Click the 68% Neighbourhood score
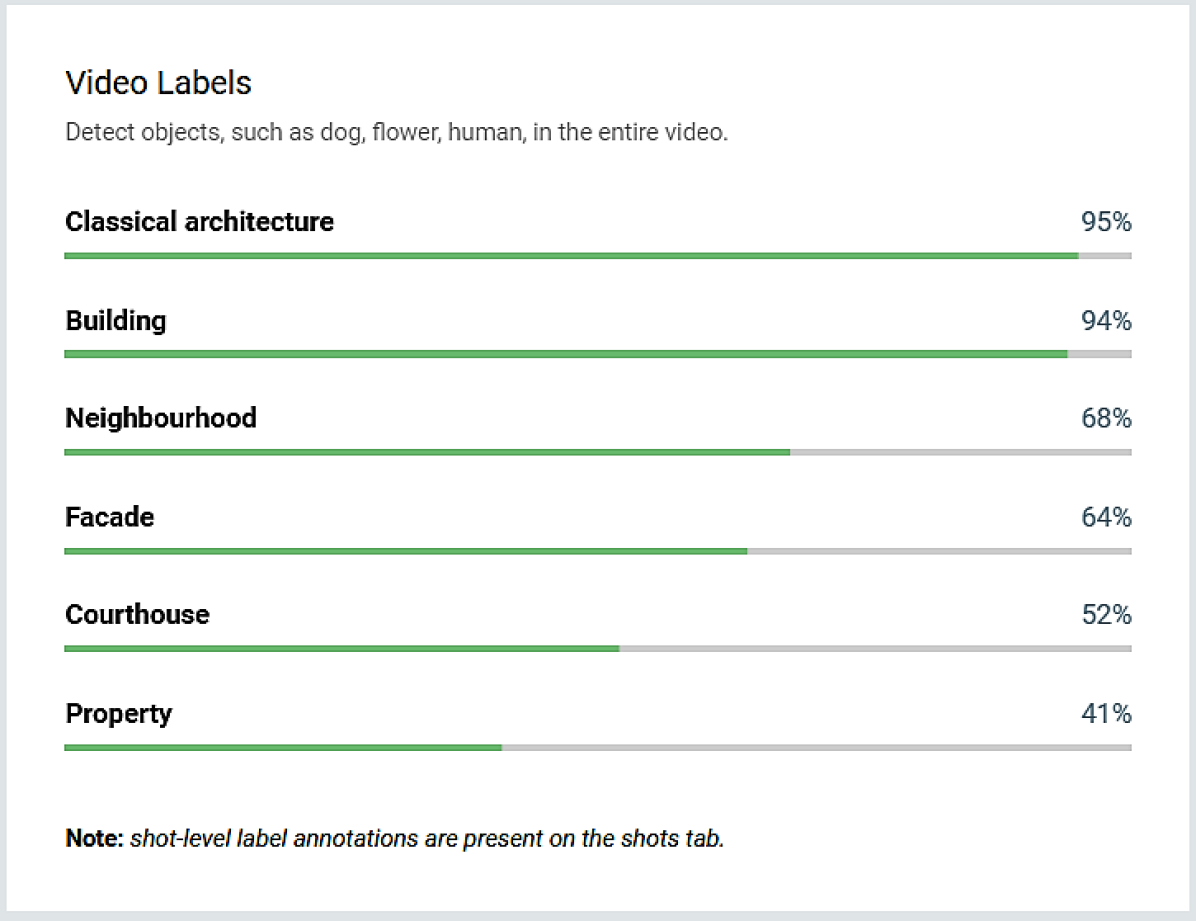The height and width of the screenshot is (921, 1196). (x=1106, y=418)
